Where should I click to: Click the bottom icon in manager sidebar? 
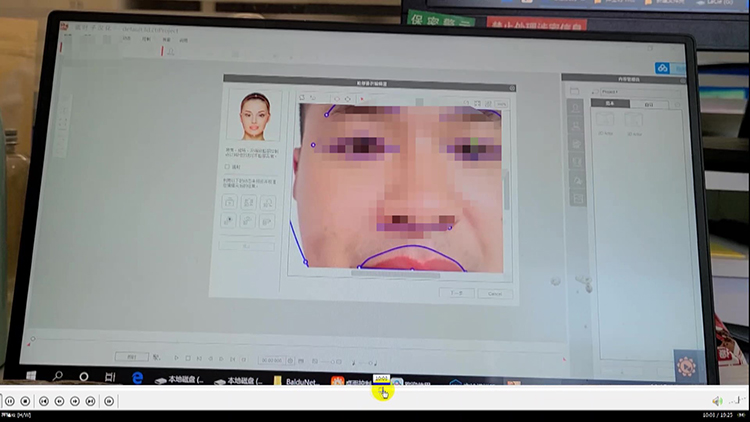577,198
